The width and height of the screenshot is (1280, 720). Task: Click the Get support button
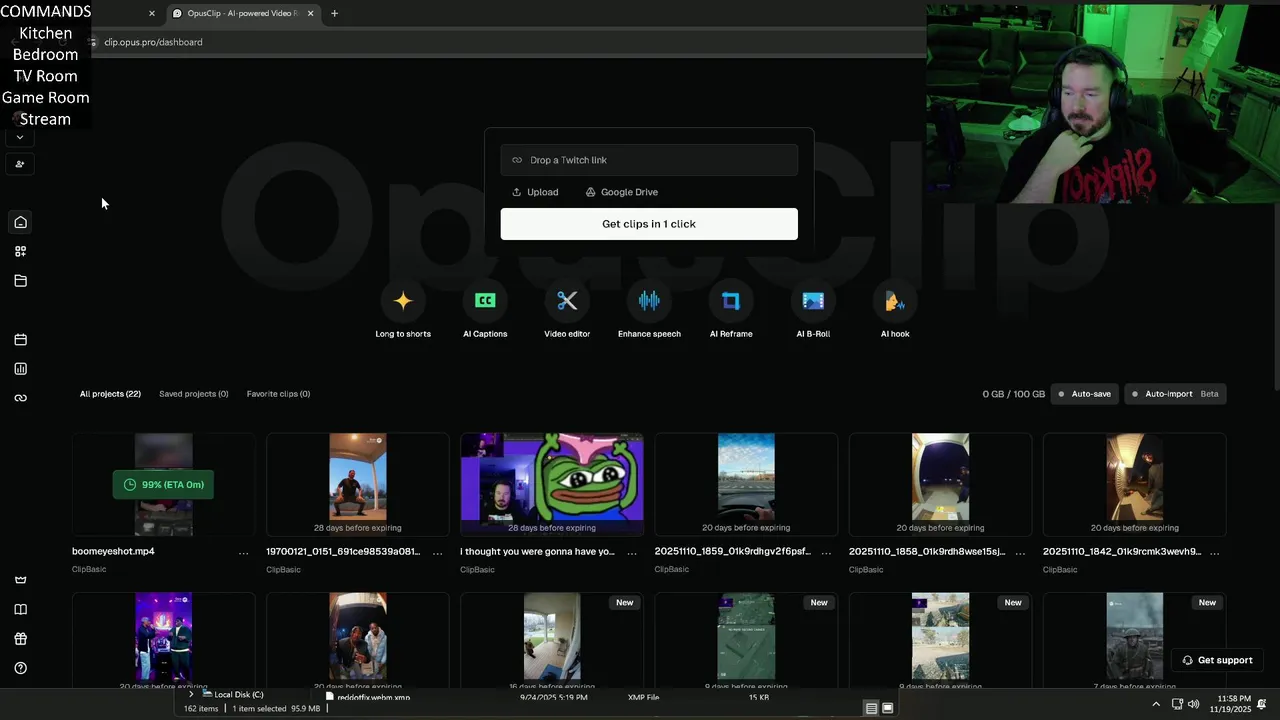[x=1217, y=660]
